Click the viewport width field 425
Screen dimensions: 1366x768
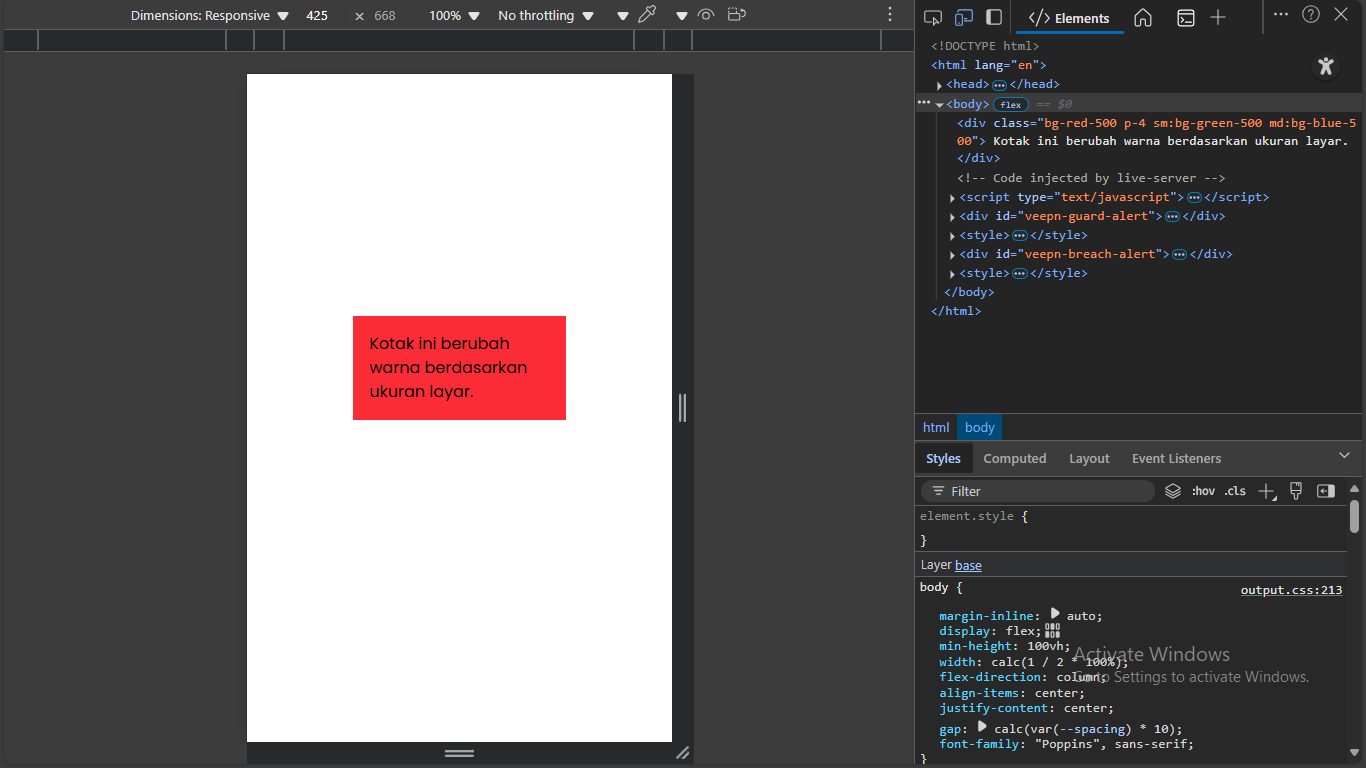(x=318, y=16)
